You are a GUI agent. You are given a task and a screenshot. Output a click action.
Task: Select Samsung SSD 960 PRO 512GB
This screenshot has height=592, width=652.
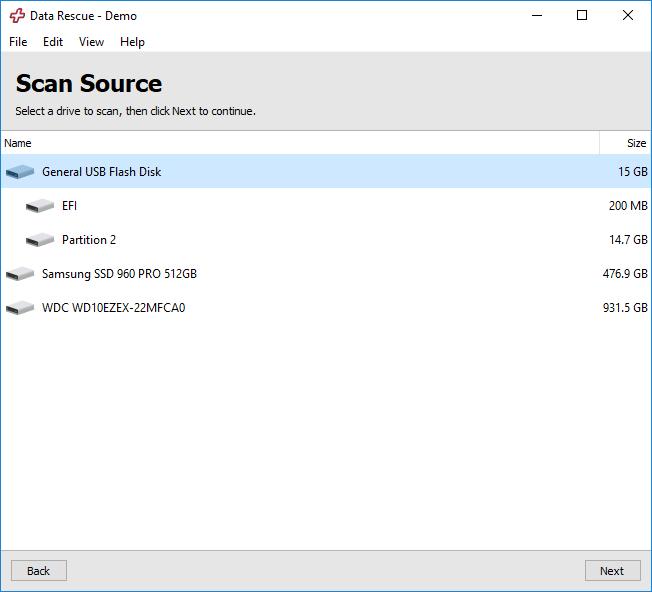tap(119, 274)
